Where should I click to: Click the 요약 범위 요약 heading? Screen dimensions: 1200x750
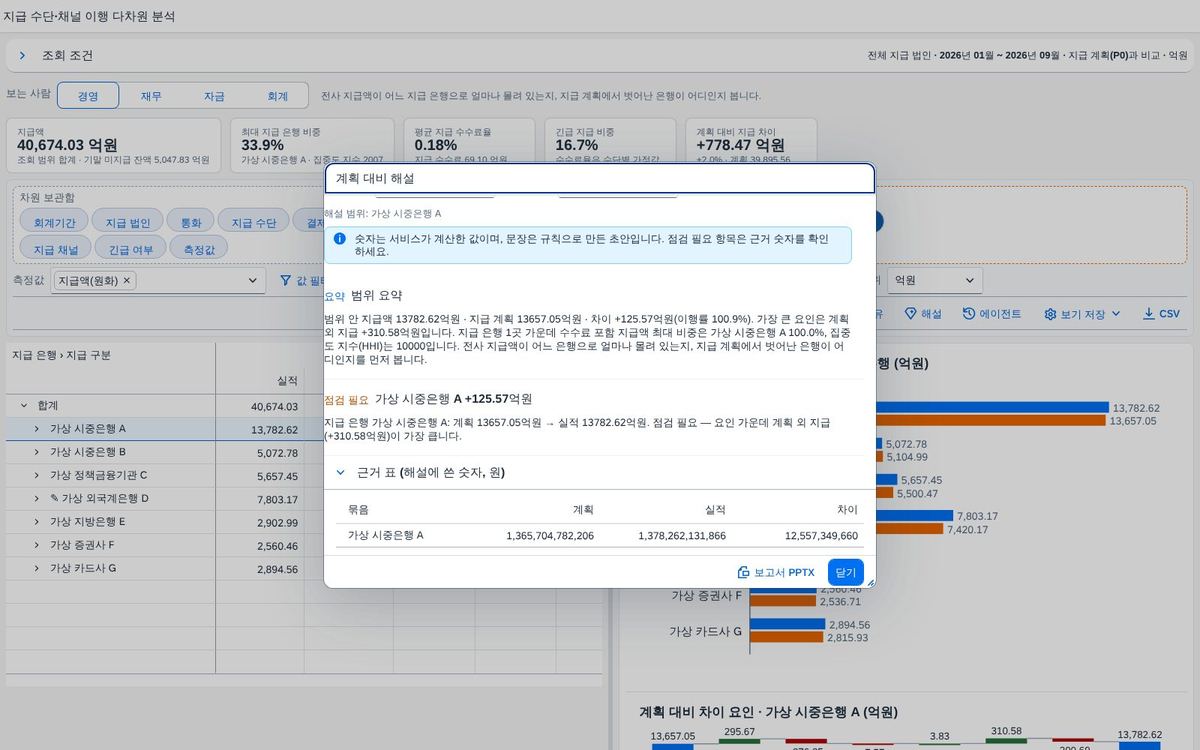(363, 296)
